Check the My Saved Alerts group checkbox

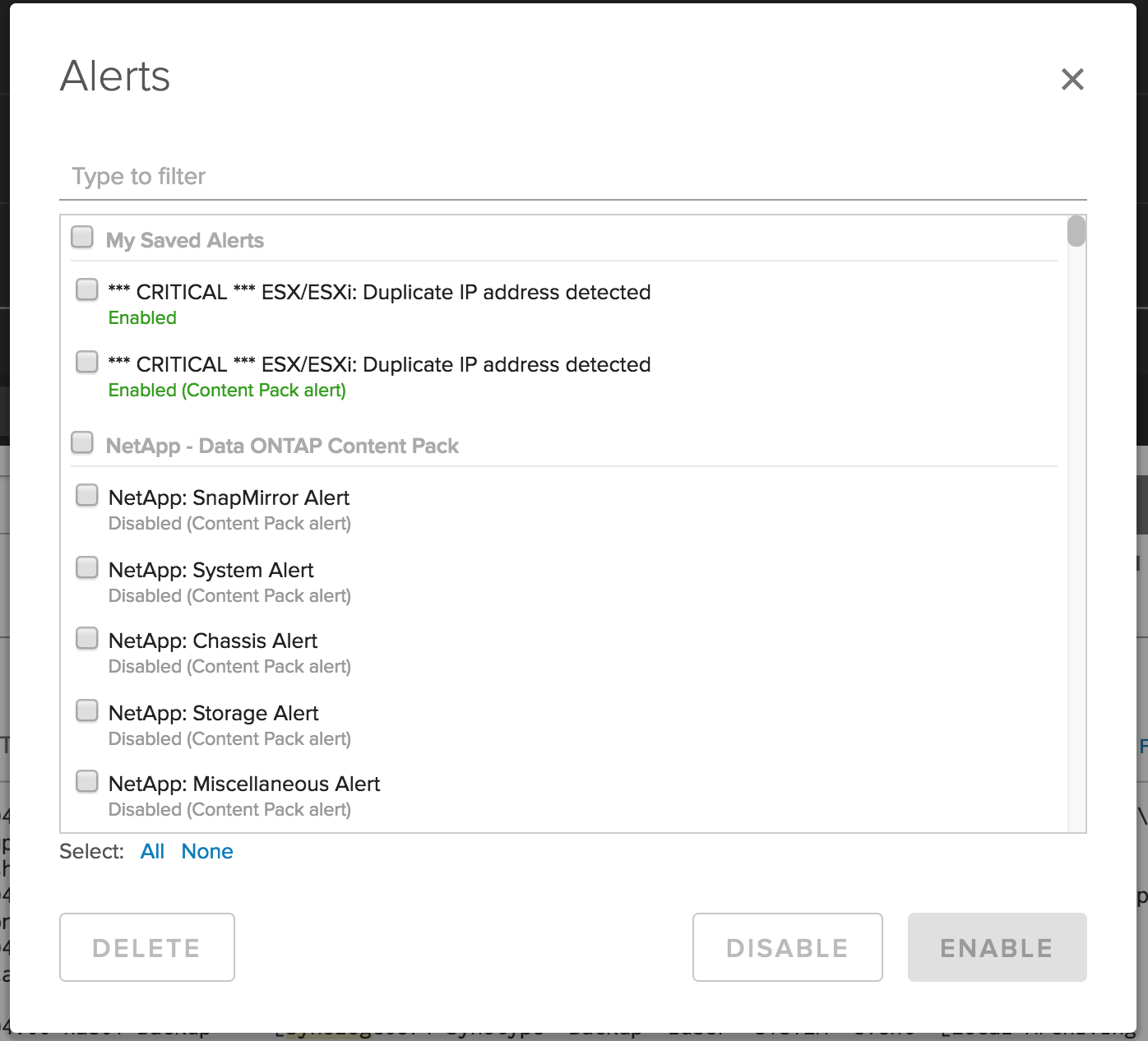tap(82, 238)
